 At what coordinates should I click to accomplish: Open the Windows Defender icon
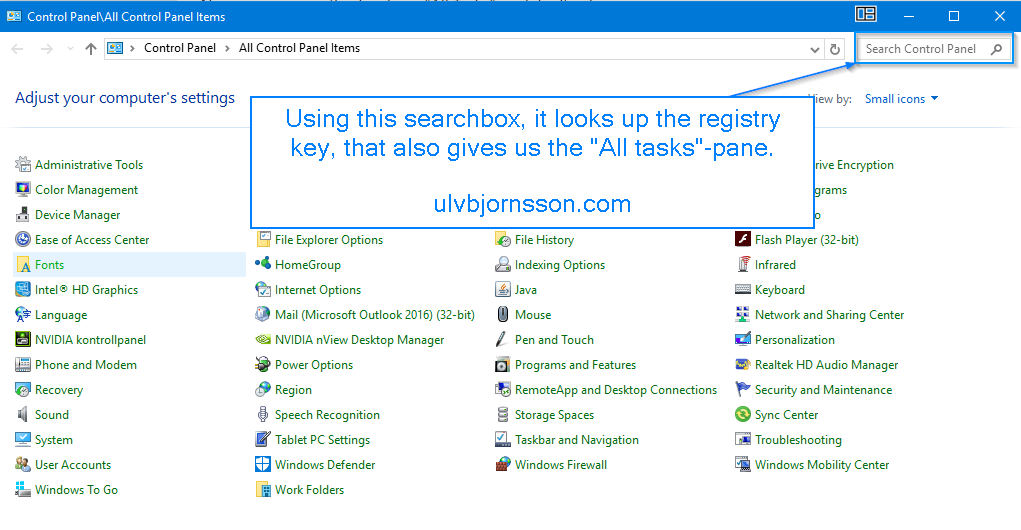coord(263,465)
